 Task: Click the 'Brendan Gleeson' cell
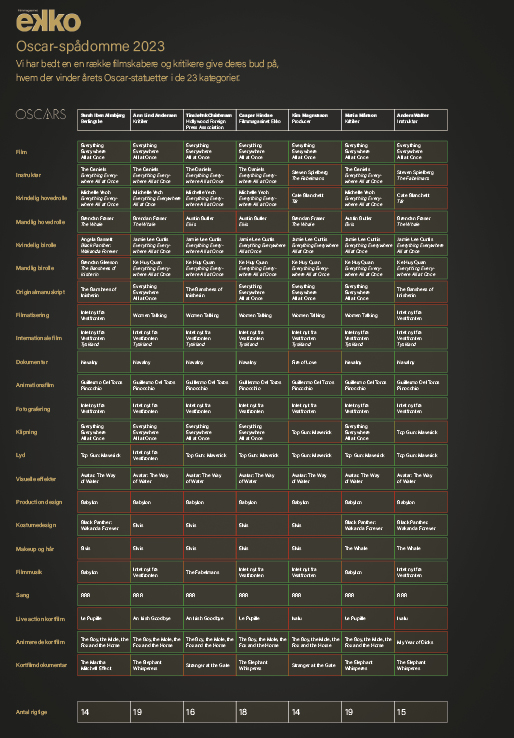[x=104, y=268]
